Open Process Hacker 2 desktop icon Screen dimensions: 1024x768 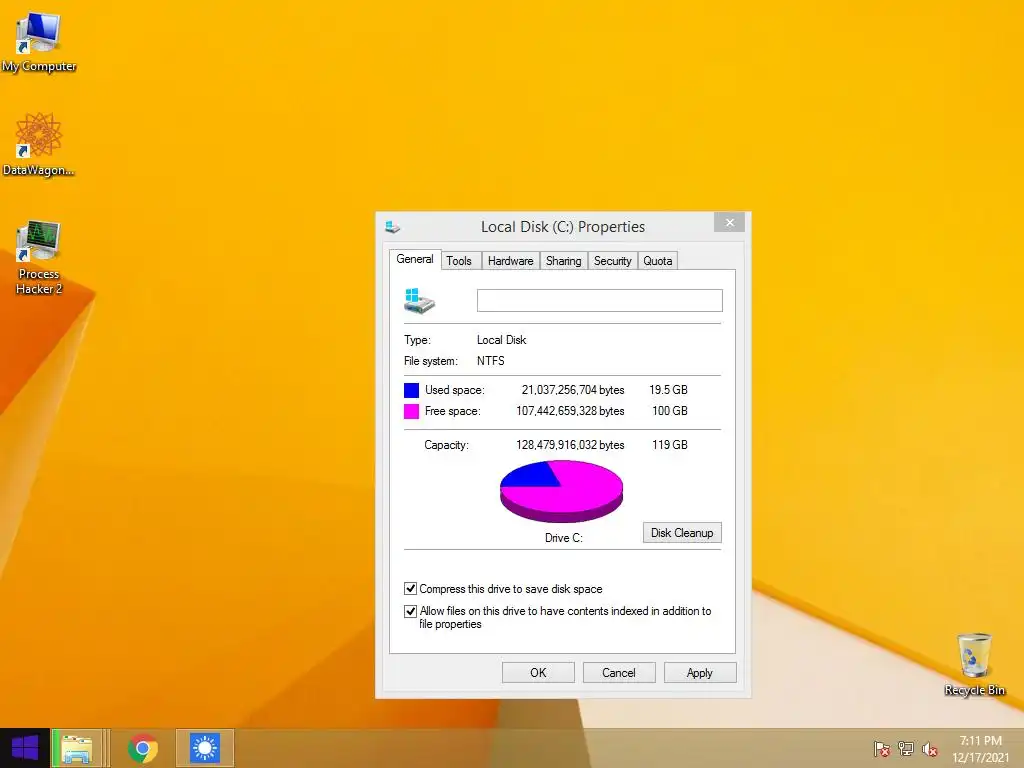[x=39, y=257]
